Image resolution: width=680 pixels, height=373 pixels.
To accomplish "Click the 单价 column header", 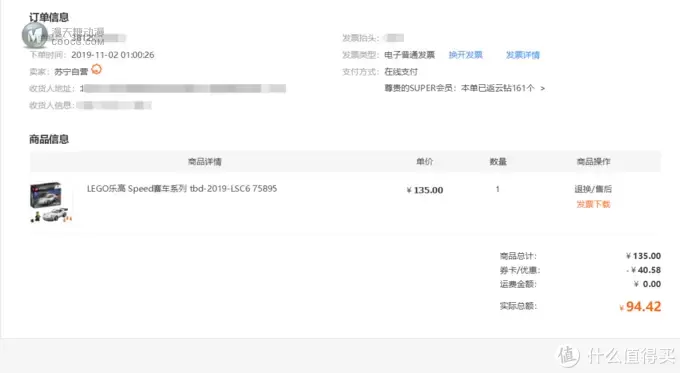I will tap(424, 161).
